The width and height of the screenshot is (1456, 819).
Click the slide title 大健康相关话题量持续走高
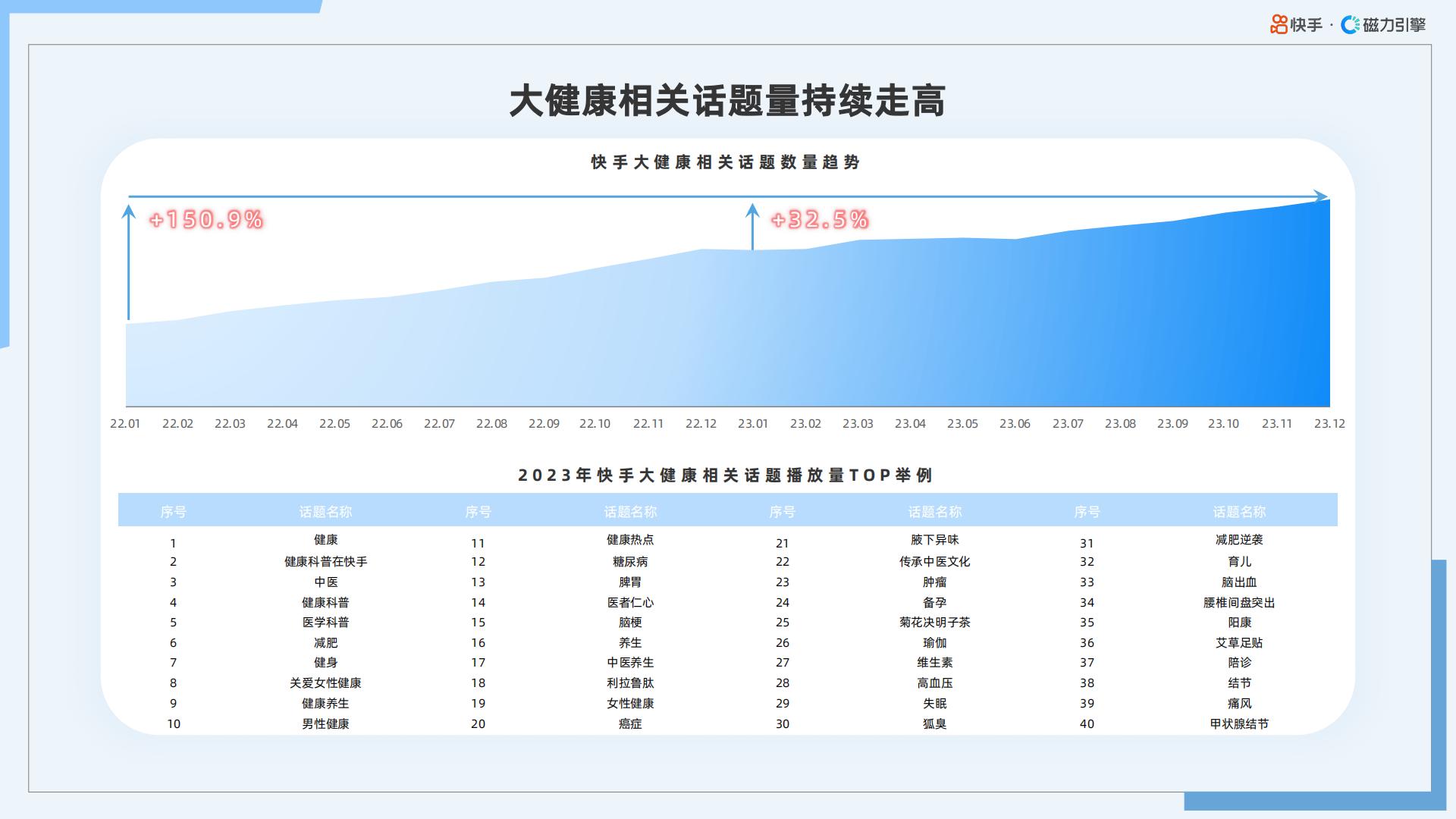(727, 101)
